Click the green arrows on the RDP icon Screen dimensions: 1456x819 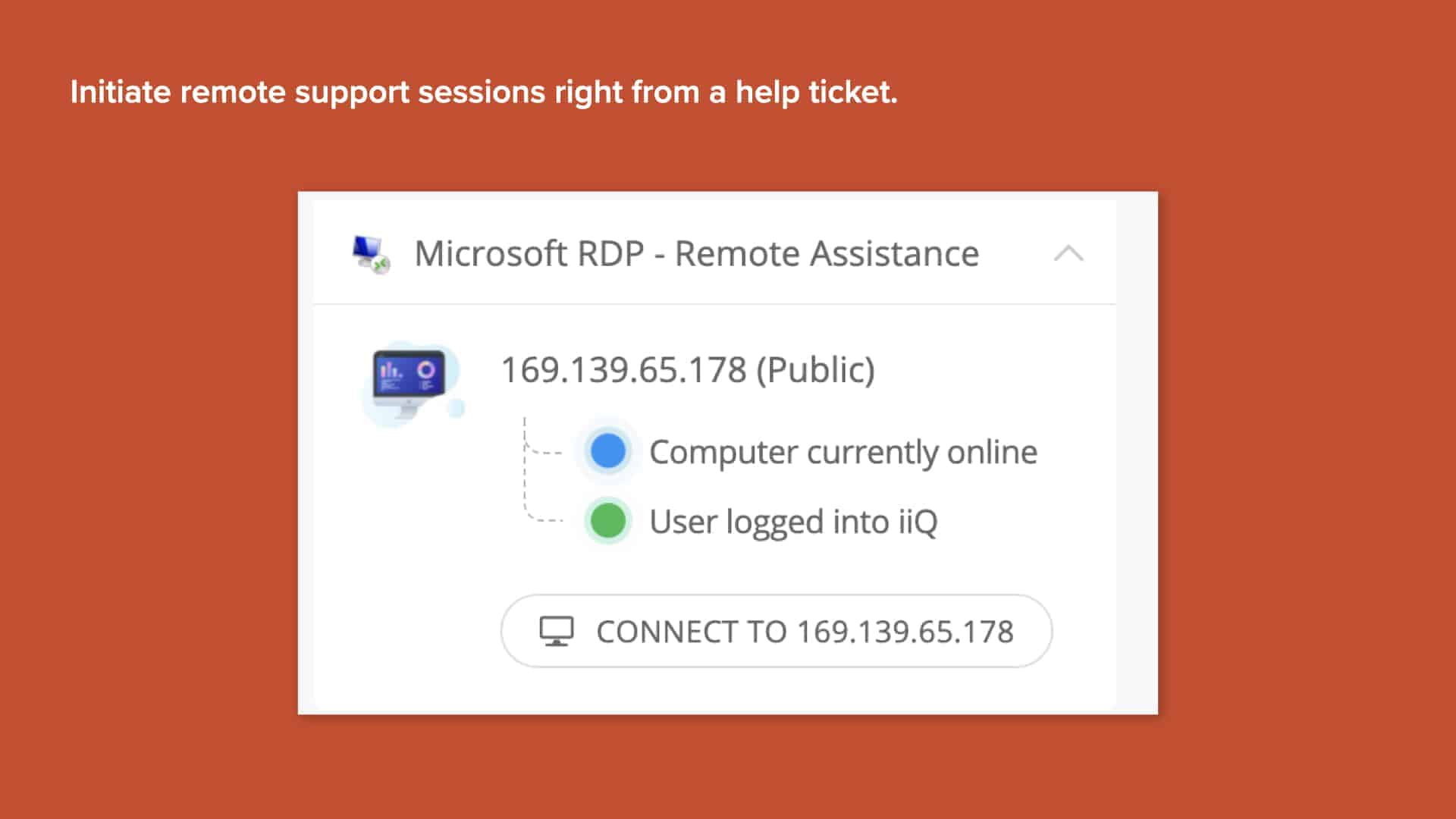pos(381,267)
